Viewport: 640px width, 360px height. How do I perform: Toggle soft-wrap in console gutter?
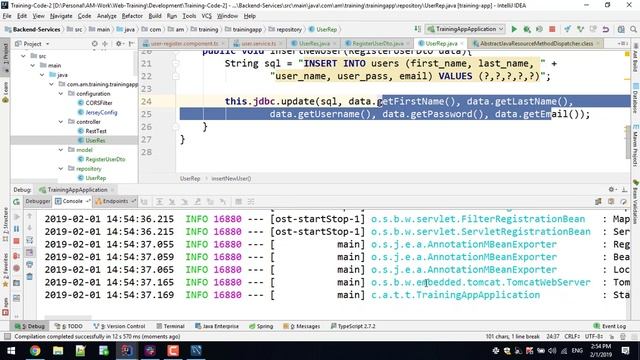click(x=30, y=240)
